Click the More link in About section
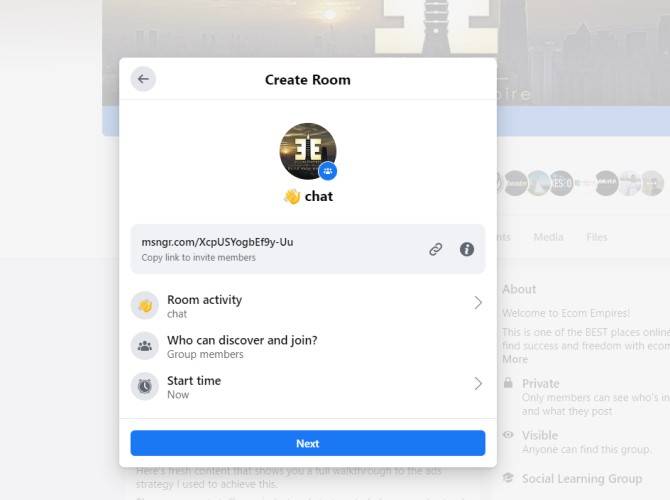Screen dimensions: 670x500 click(x=515, y=359)
